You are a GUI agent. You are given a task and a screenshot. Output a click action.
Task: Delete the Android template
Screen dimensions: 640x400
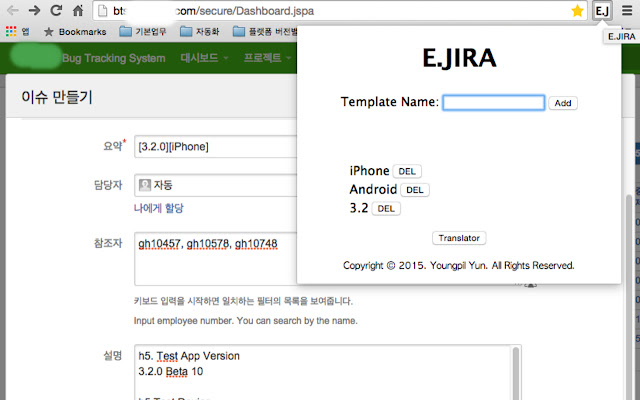pos(415,190)
